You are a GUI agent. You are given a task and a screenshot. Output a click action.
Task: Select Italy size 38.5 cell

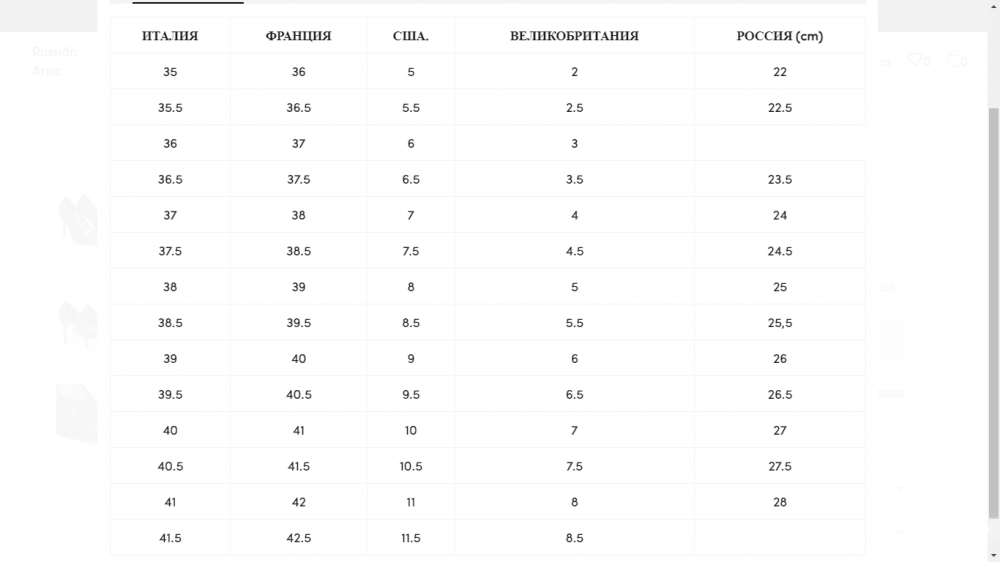[x=170, y=323]
